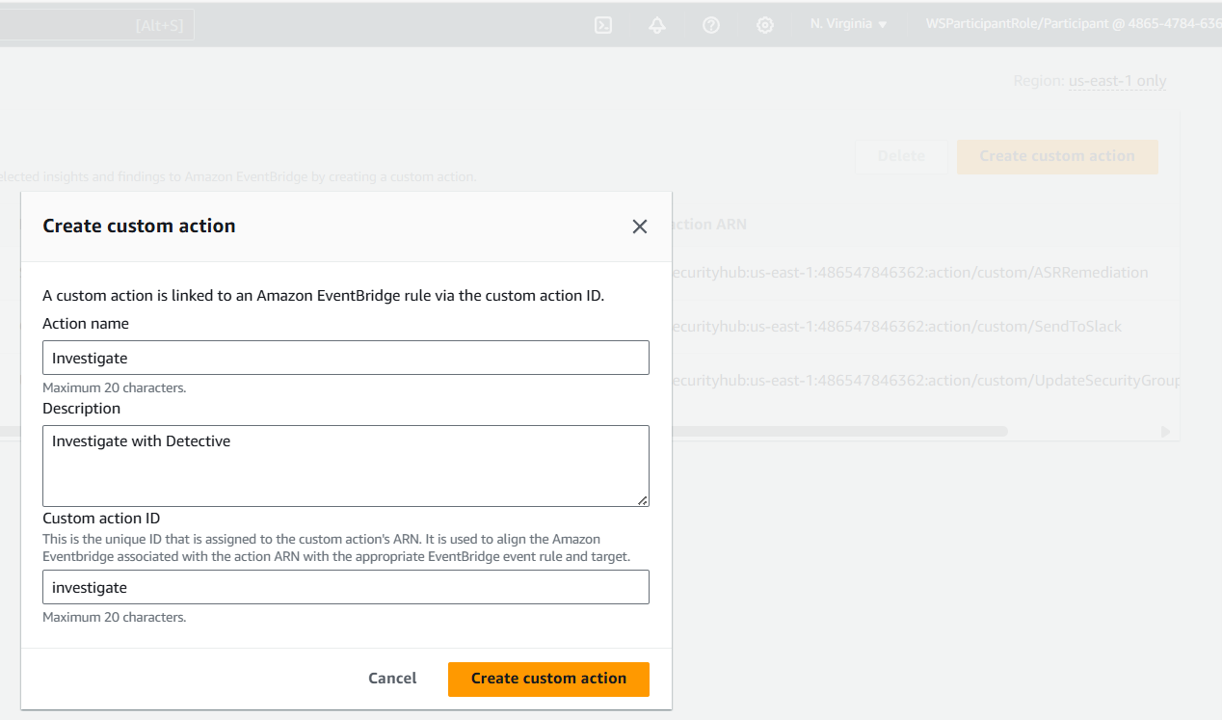Select the SendToSlack action ARN text
Viewport: 1222px width, 720px height.
(x=897, y=326)
